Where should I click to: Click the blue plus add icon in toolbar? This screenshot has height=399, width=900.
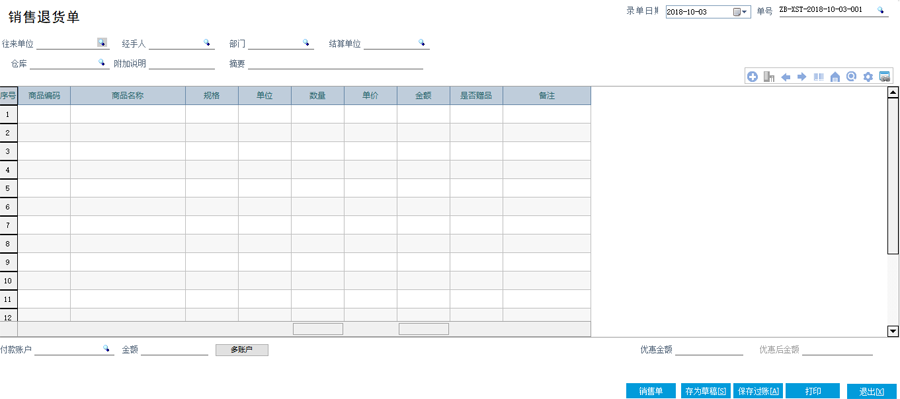(752, 76)
